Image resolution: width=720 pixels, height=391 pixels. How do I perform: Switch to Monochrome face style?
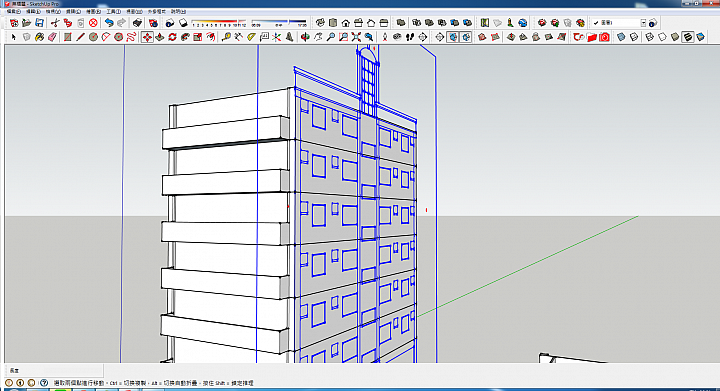click(700, 37)
